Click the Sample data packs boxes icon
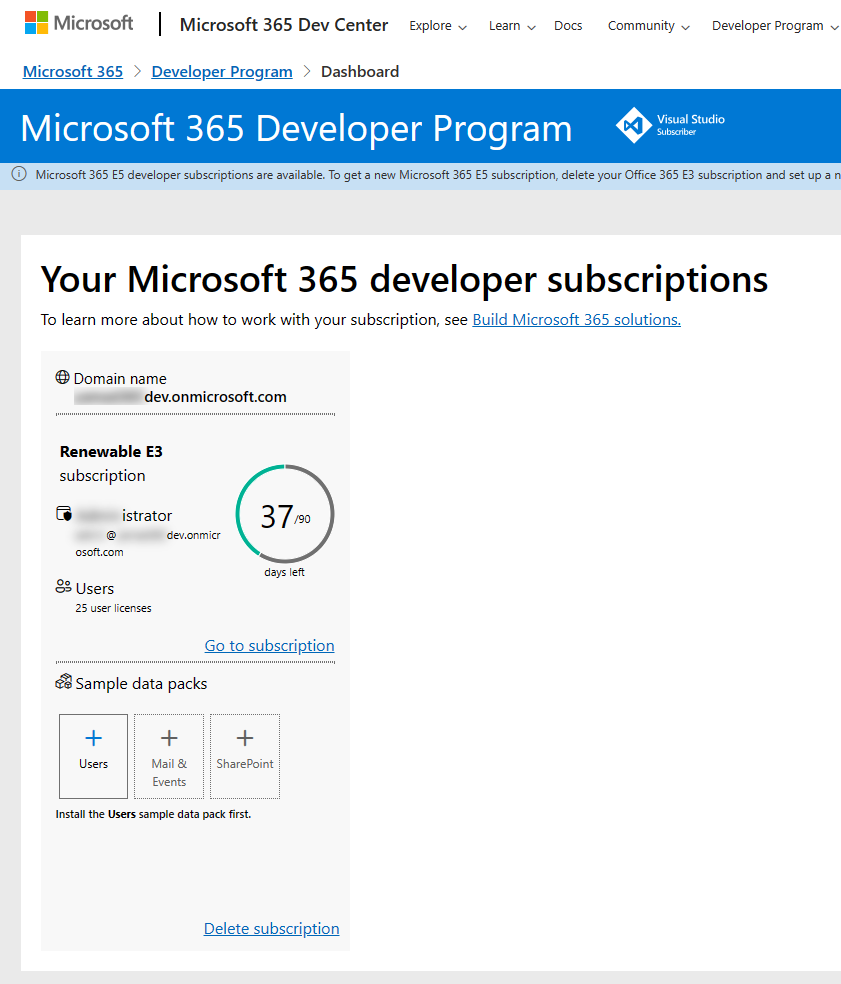This screenshot has height=984, width=841. pyautogui.click(x=63, y=683)
